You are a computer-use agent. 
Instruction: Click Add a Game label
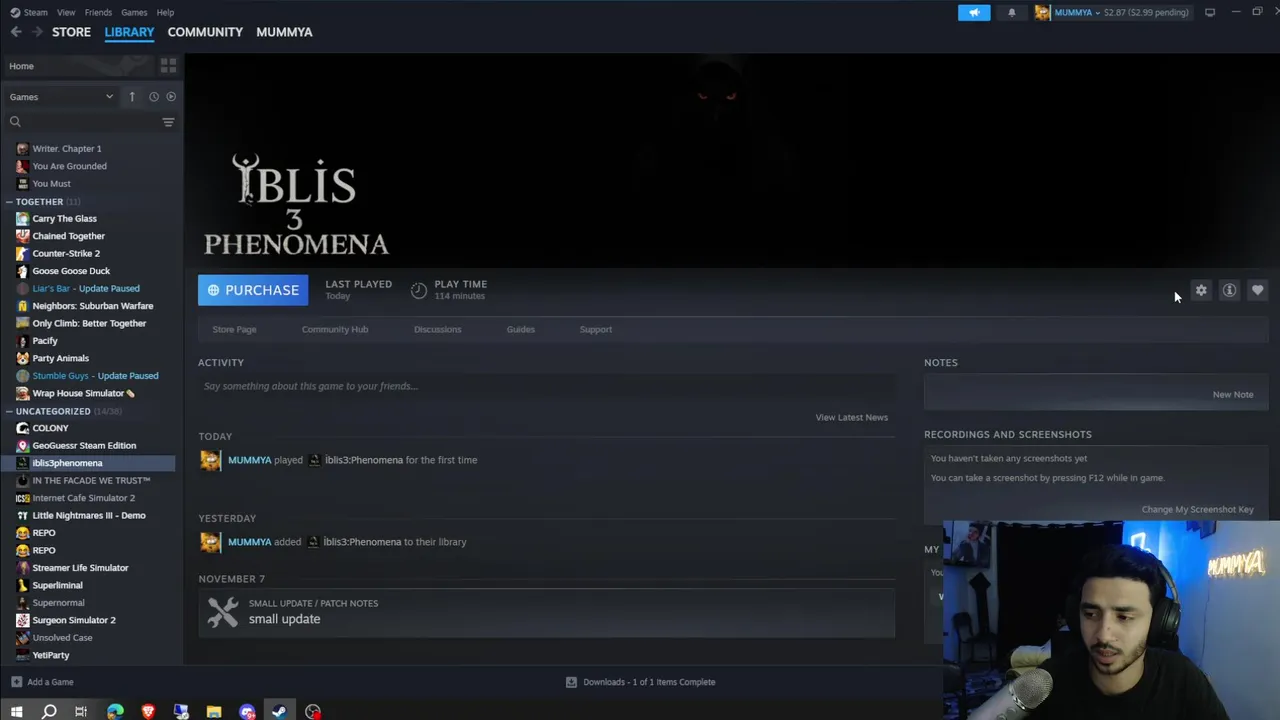50,682
